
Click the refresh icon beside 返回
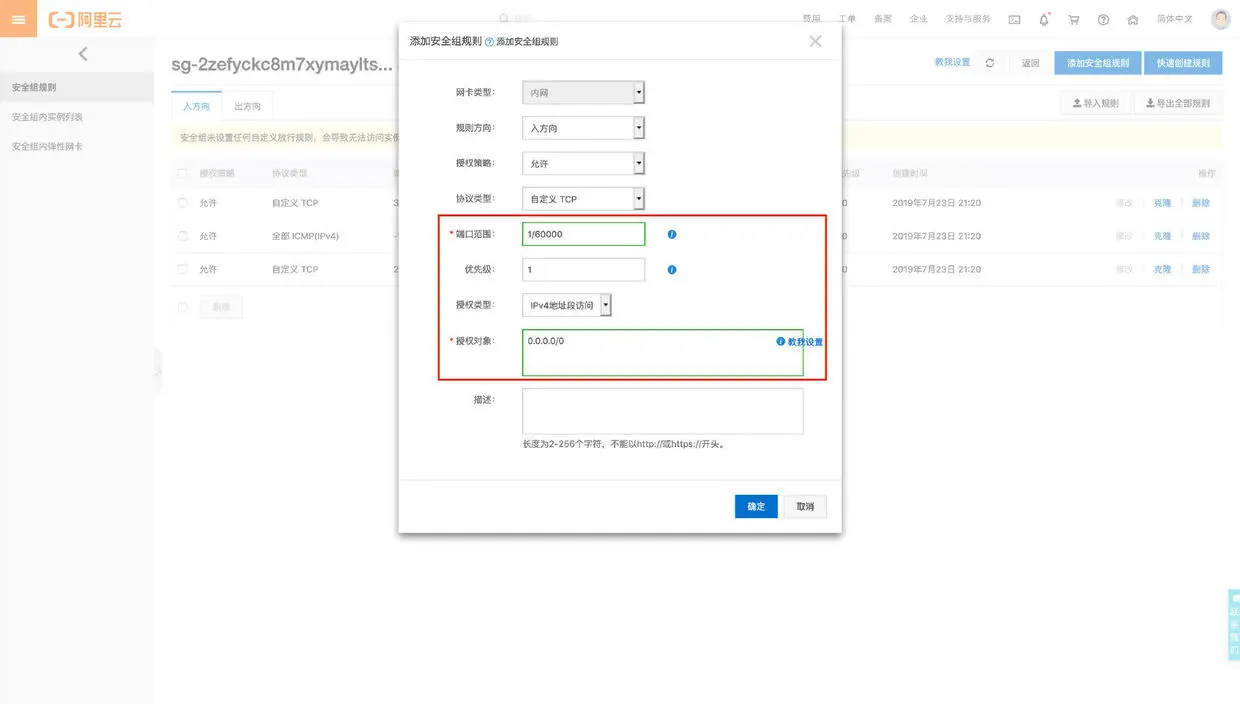990,63
